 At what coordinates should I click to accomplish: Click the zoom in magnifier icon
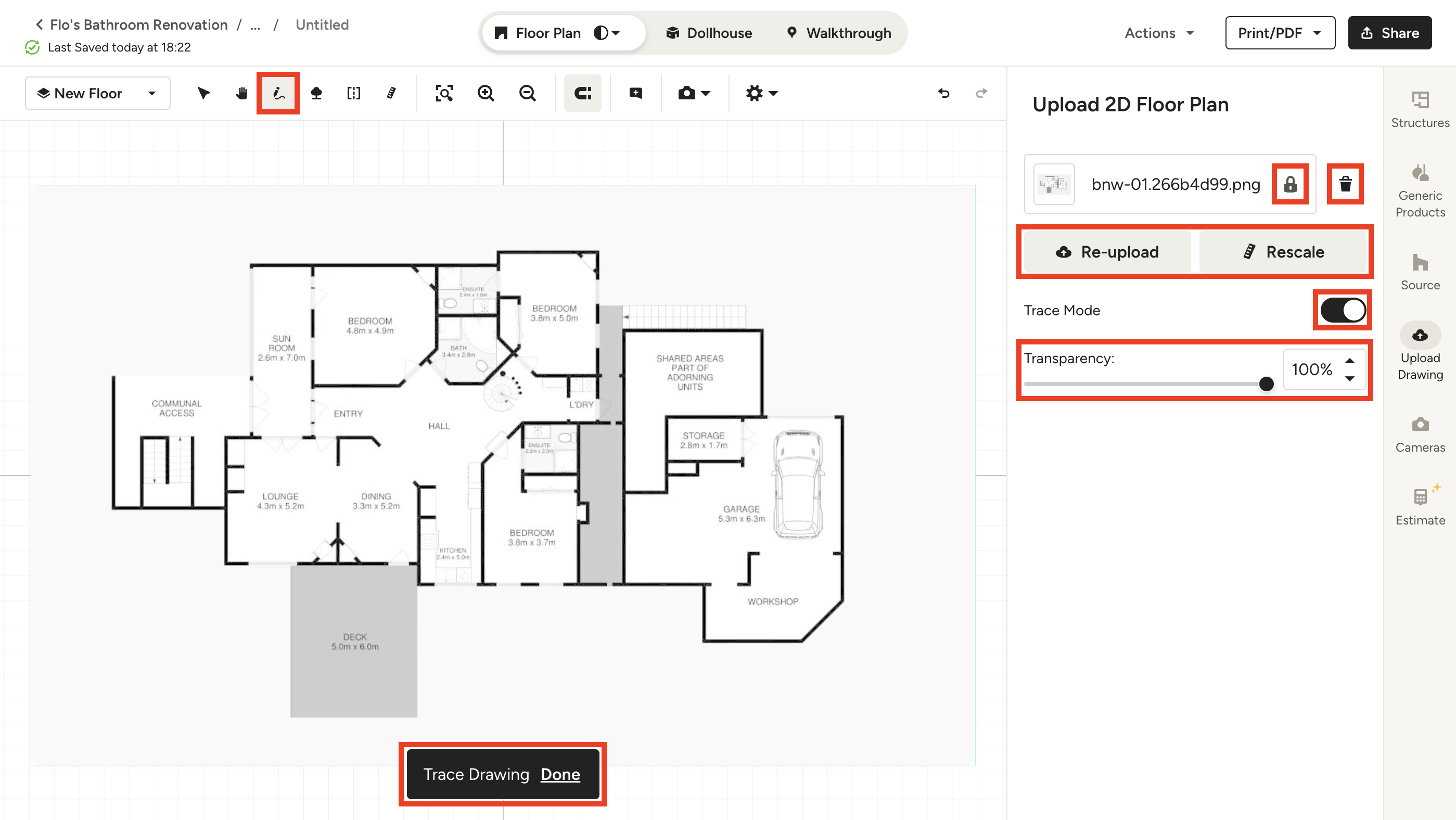pos(486,93)
